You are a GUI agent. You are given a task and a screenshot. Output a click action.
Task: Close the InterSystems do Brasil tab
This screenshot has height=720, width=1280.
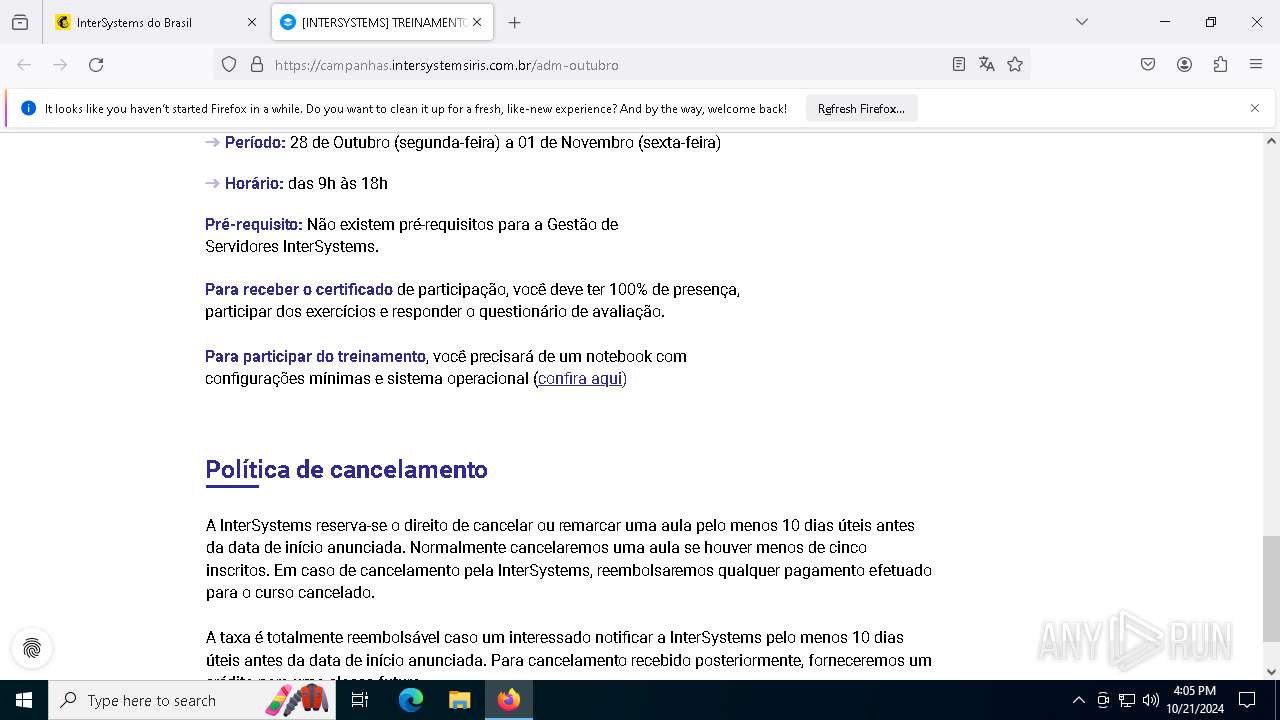(252, 22)
